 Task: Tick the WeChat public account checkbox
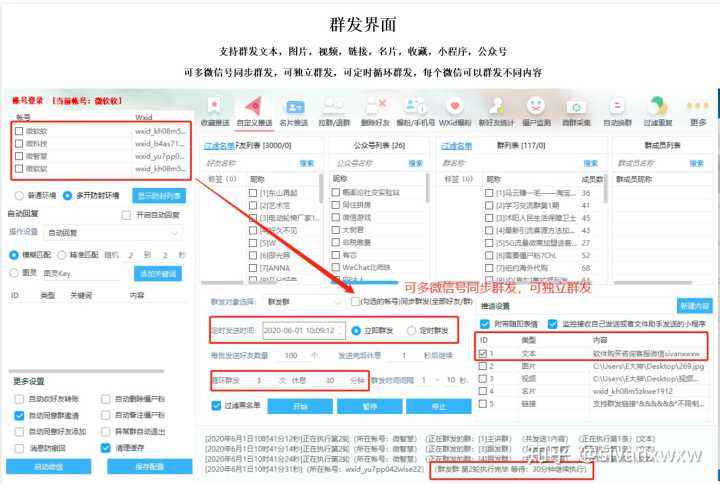[x=336, y=267]
